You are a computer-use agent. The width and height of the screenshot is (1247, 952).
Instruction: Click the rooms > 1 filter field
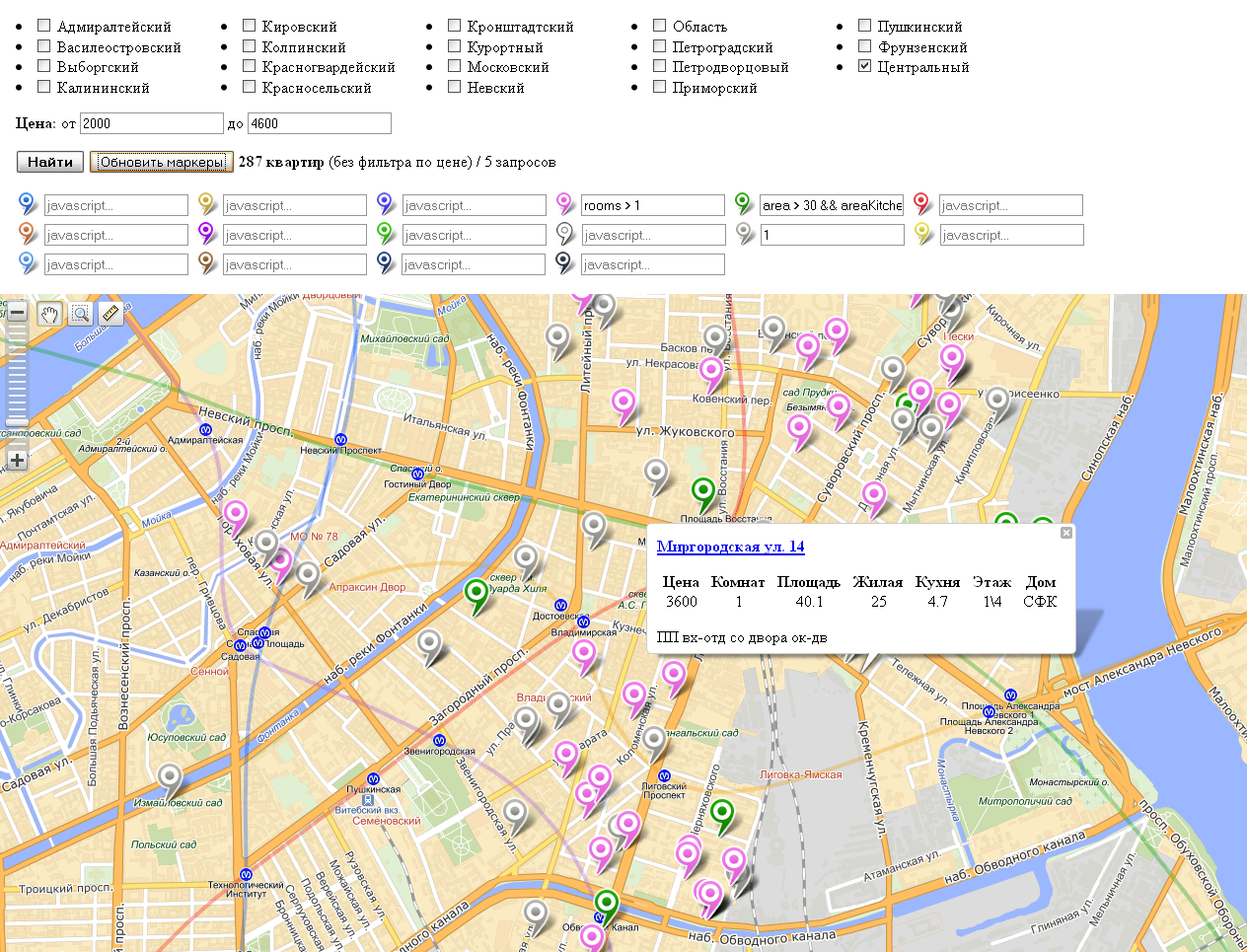point(652,205)
